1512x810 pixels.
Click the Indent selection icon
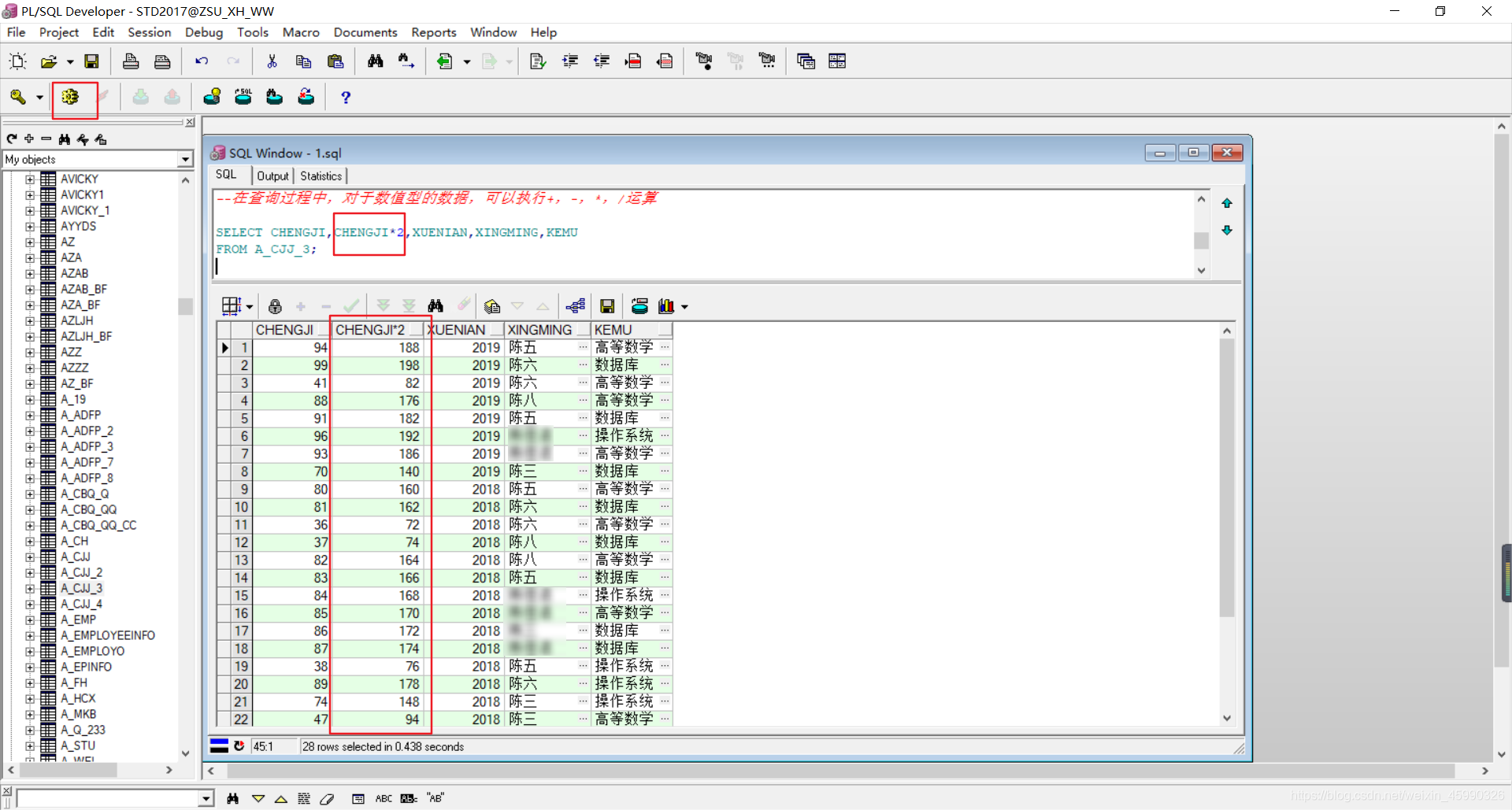point(570,61)
